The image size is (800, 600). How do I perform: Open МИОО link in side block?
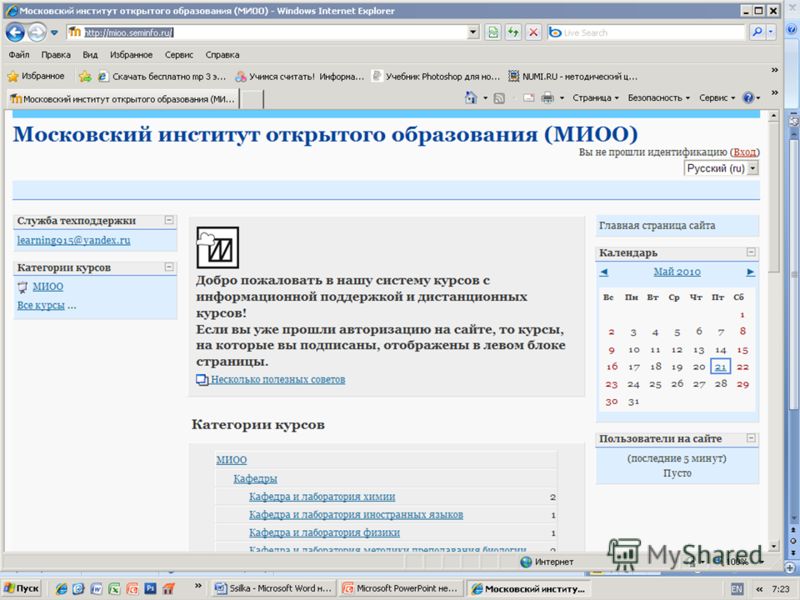coord(48,287)
